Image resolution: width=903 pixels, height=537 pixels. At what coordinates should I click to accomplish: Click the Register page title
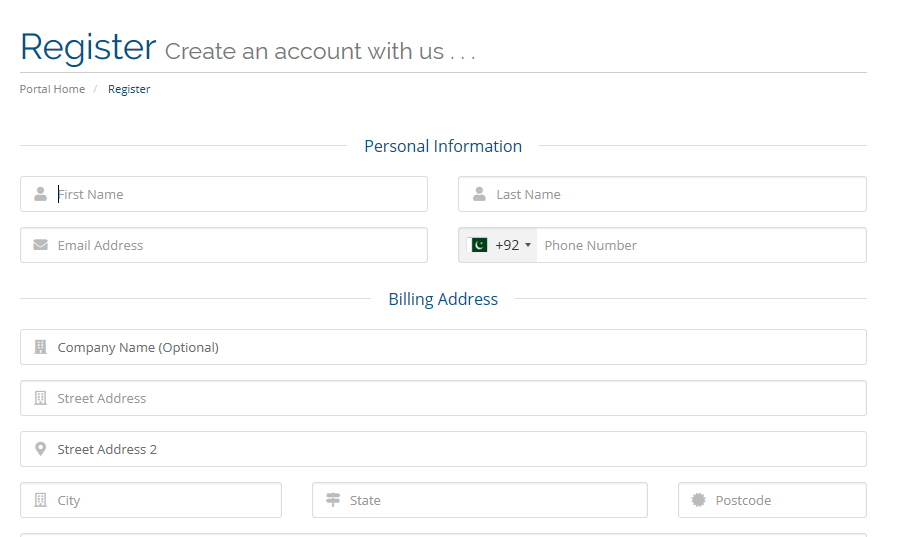tap(88, 47)
